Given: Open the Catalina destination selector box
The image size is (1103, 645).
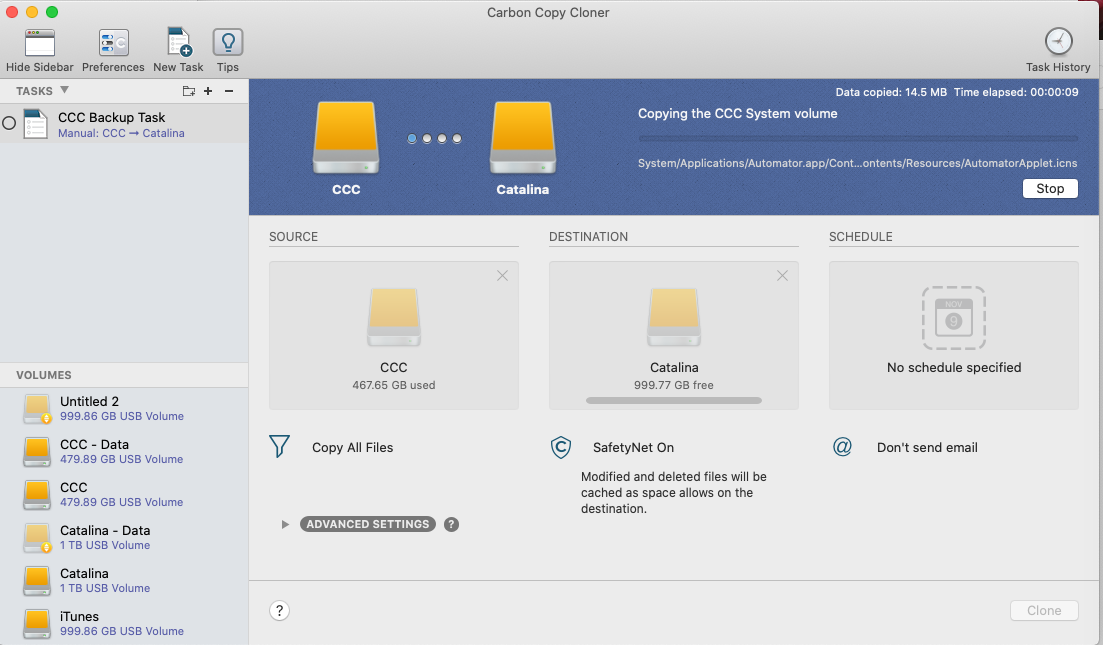Looking at the screenshot, I should coord(674,336).
